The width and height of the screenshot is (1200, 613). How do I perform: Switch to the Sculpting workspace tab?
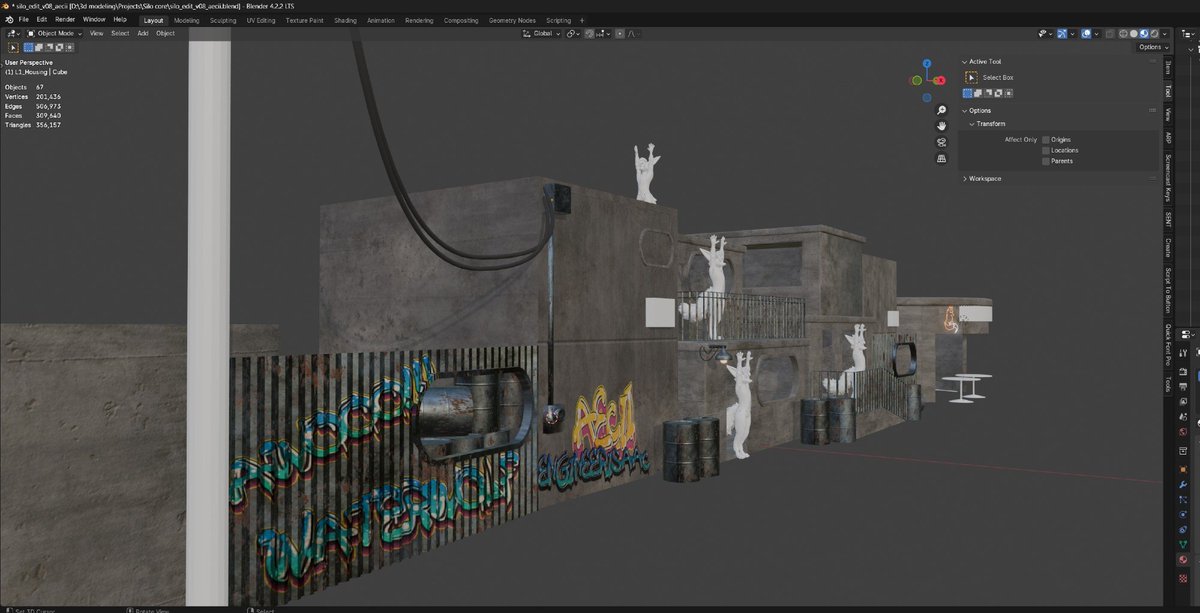click(223, 20)
